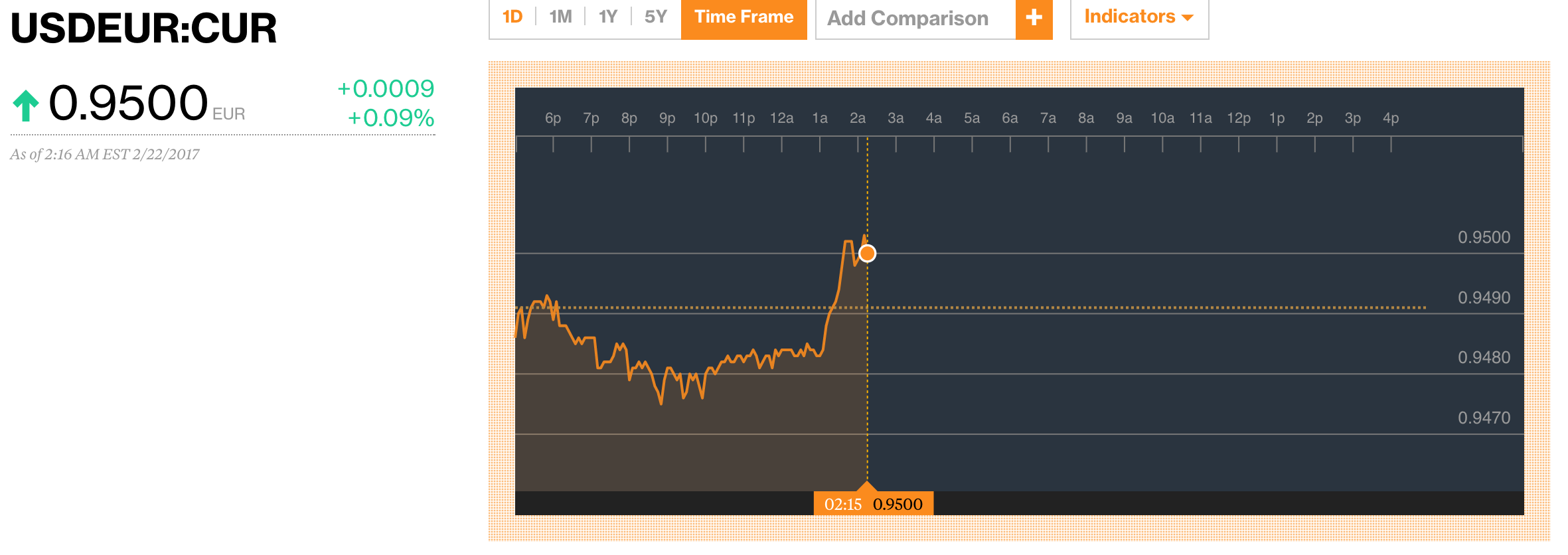This screenshot has height=555, width=1568.
Task: Click the orange data point marker on chart
Action: (867, 254)
